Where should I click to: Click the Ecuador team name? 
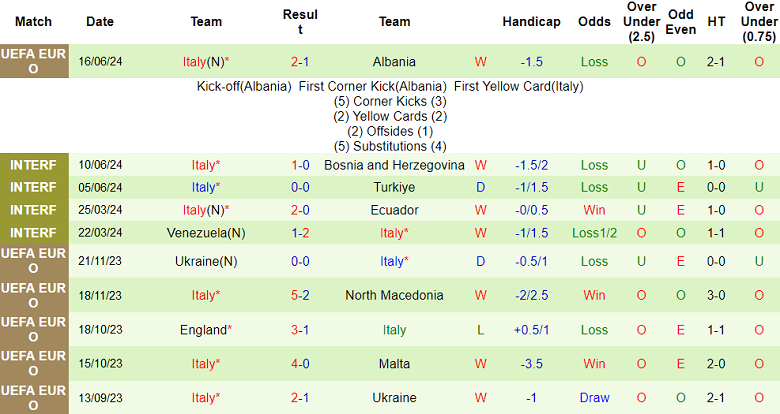click(394, 210)
